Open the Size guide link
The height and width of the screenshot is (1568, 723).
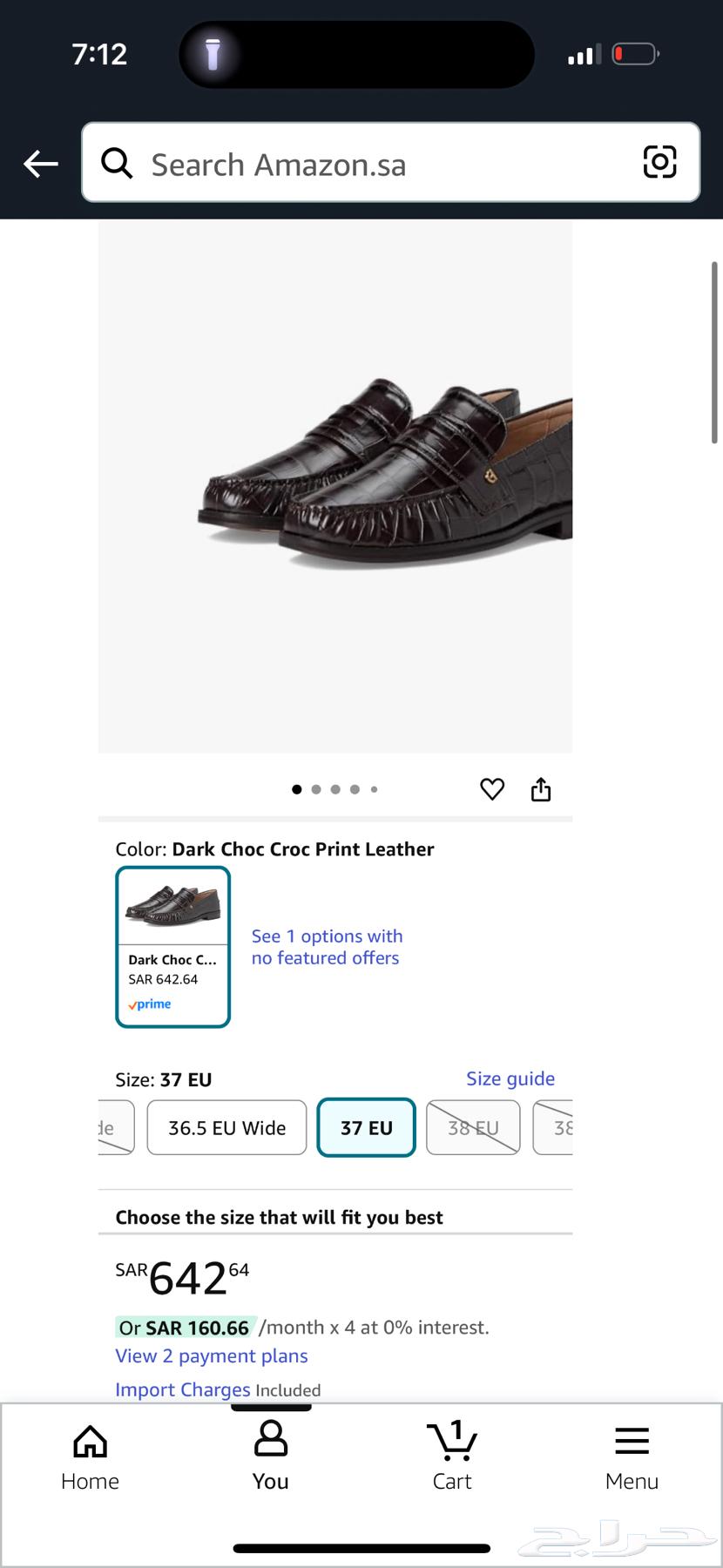click(x=510, y=1078)
